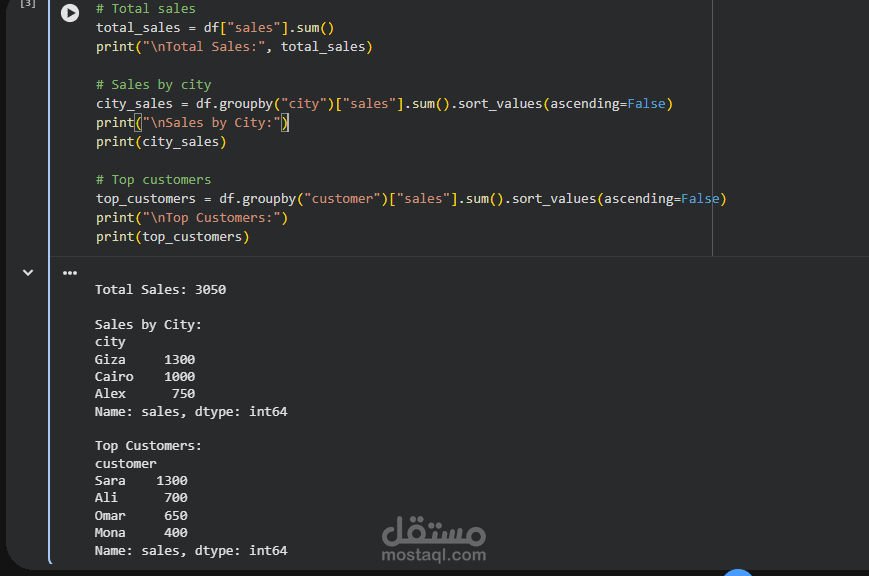Screen dimensions: 869x576
Task: Select the Sara 1300 output row
Action: (141, 481)
